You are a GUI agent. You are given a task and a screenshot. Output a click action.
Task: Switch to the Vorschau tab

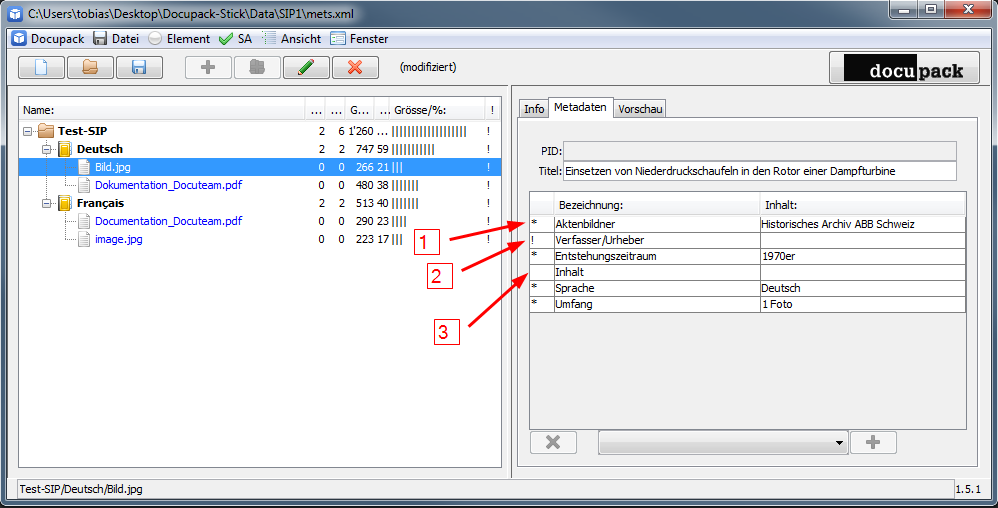tap(639, 108)
